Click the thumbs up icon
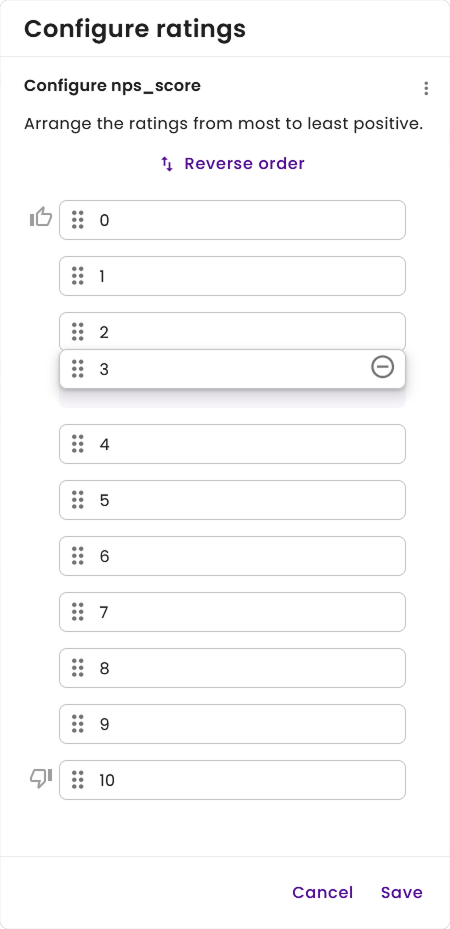The height and width of the screenshot is (929, 450). click(41, 217)
